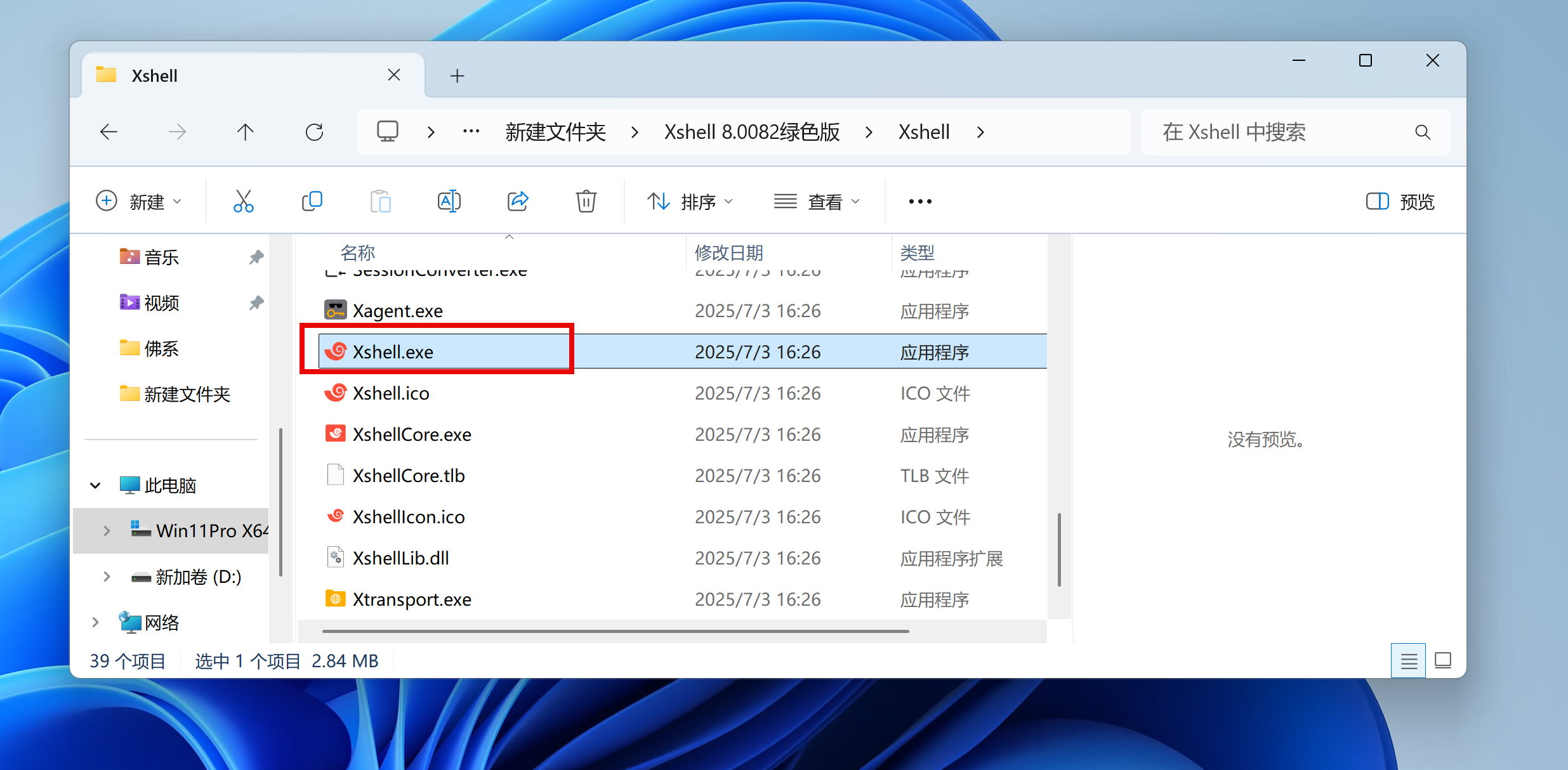Toggle the Preview pane button

[1400, 202]
